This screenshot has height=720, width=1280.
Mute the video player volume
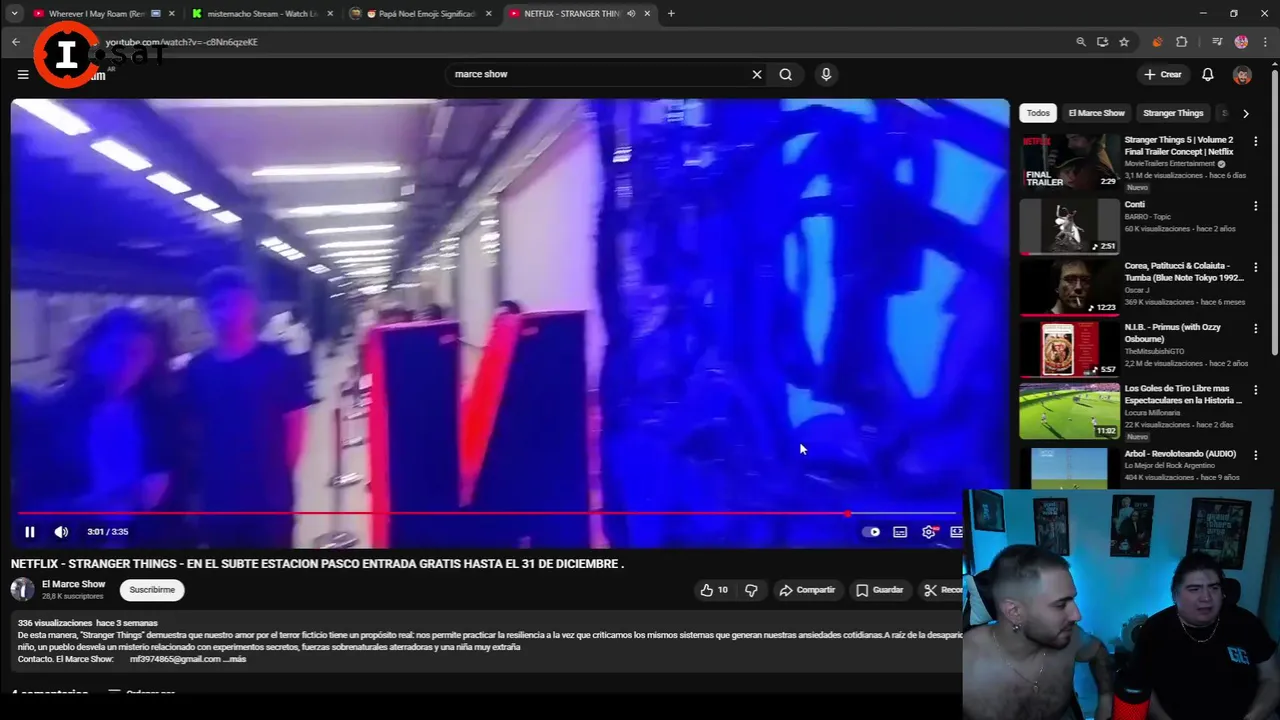click(61, 532)
